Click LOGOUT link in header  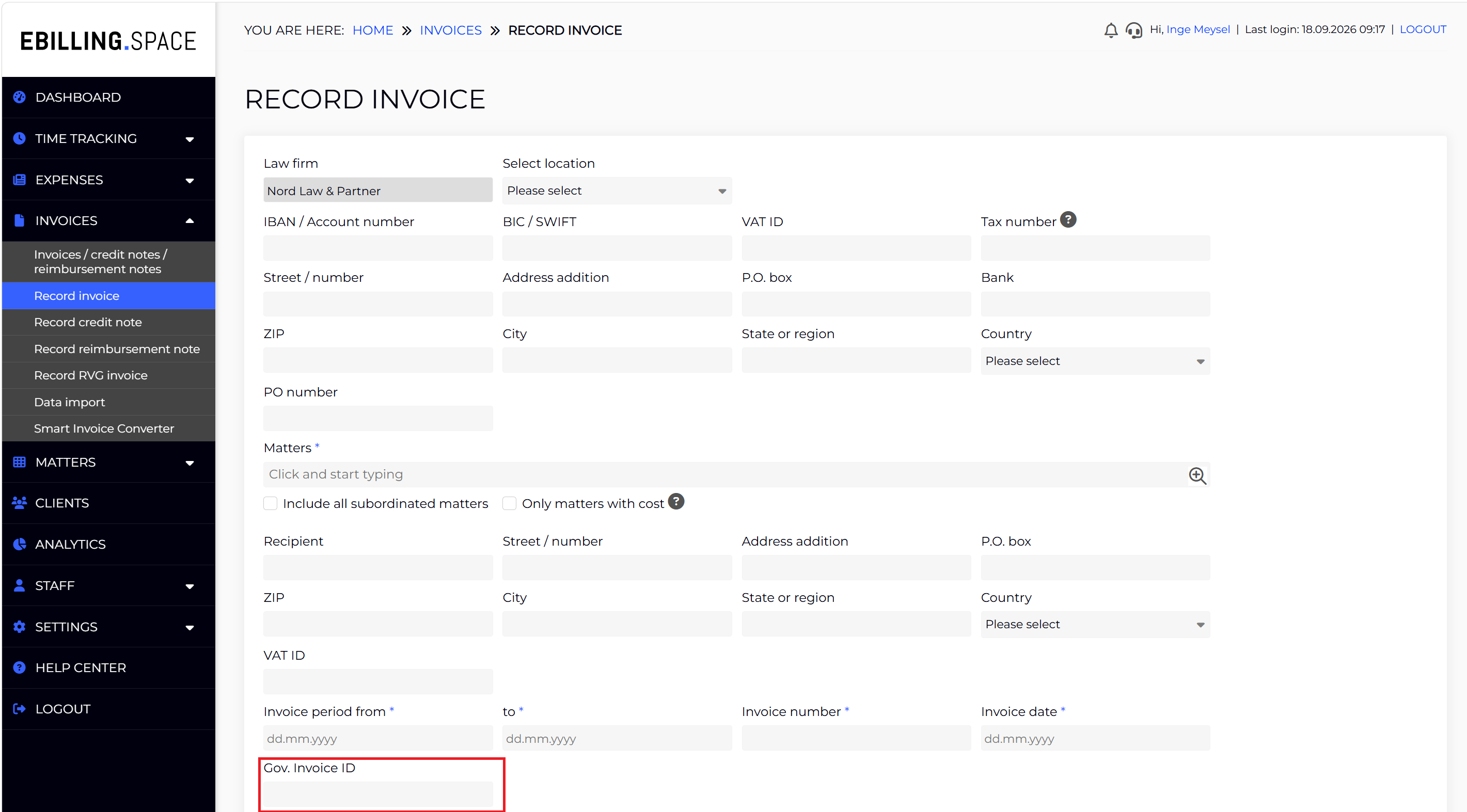(1423, 29)
